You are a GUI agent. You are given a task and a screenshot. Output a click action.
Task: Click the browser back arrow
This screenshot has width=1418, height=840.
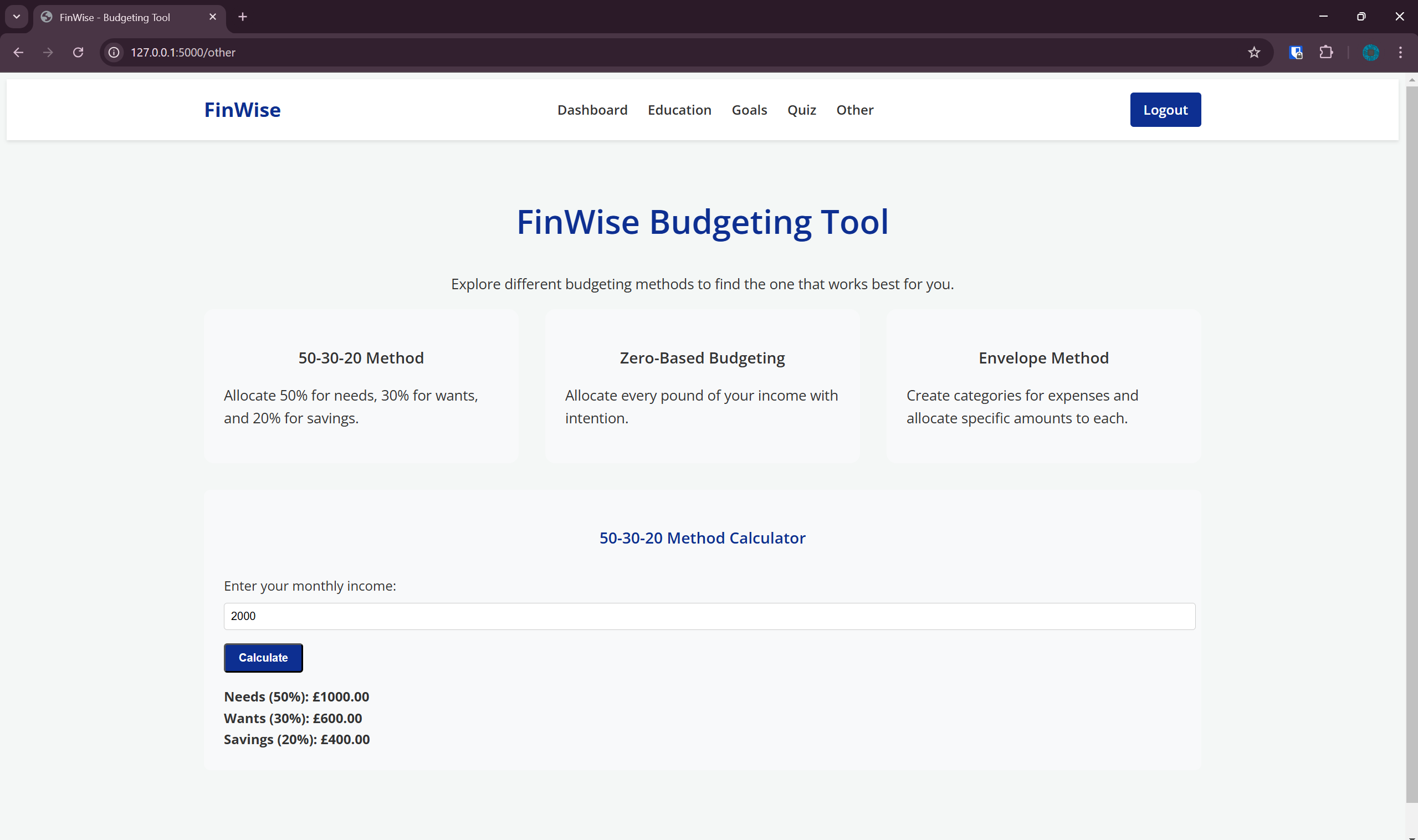(x=18, y=52)
